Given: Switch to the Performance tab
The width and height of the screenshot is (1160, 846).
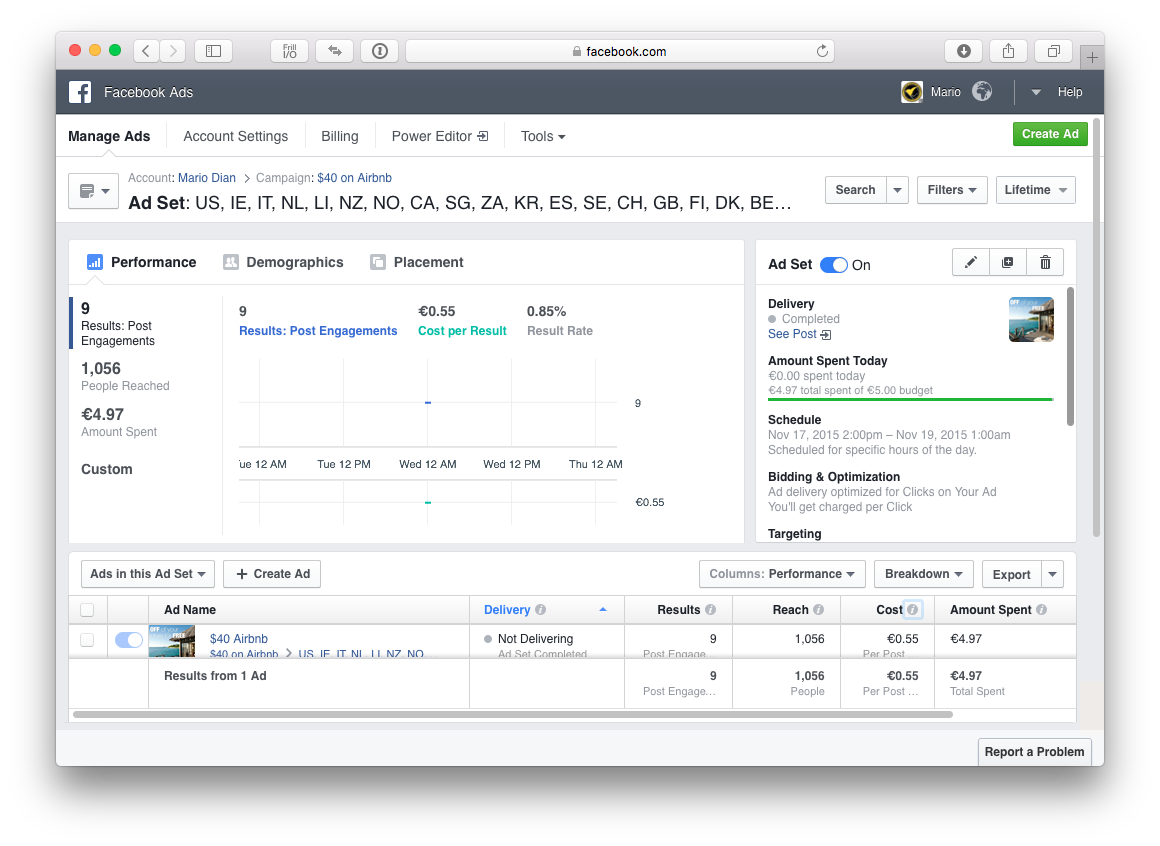Looking at the screenshot, I should [141, 262].
